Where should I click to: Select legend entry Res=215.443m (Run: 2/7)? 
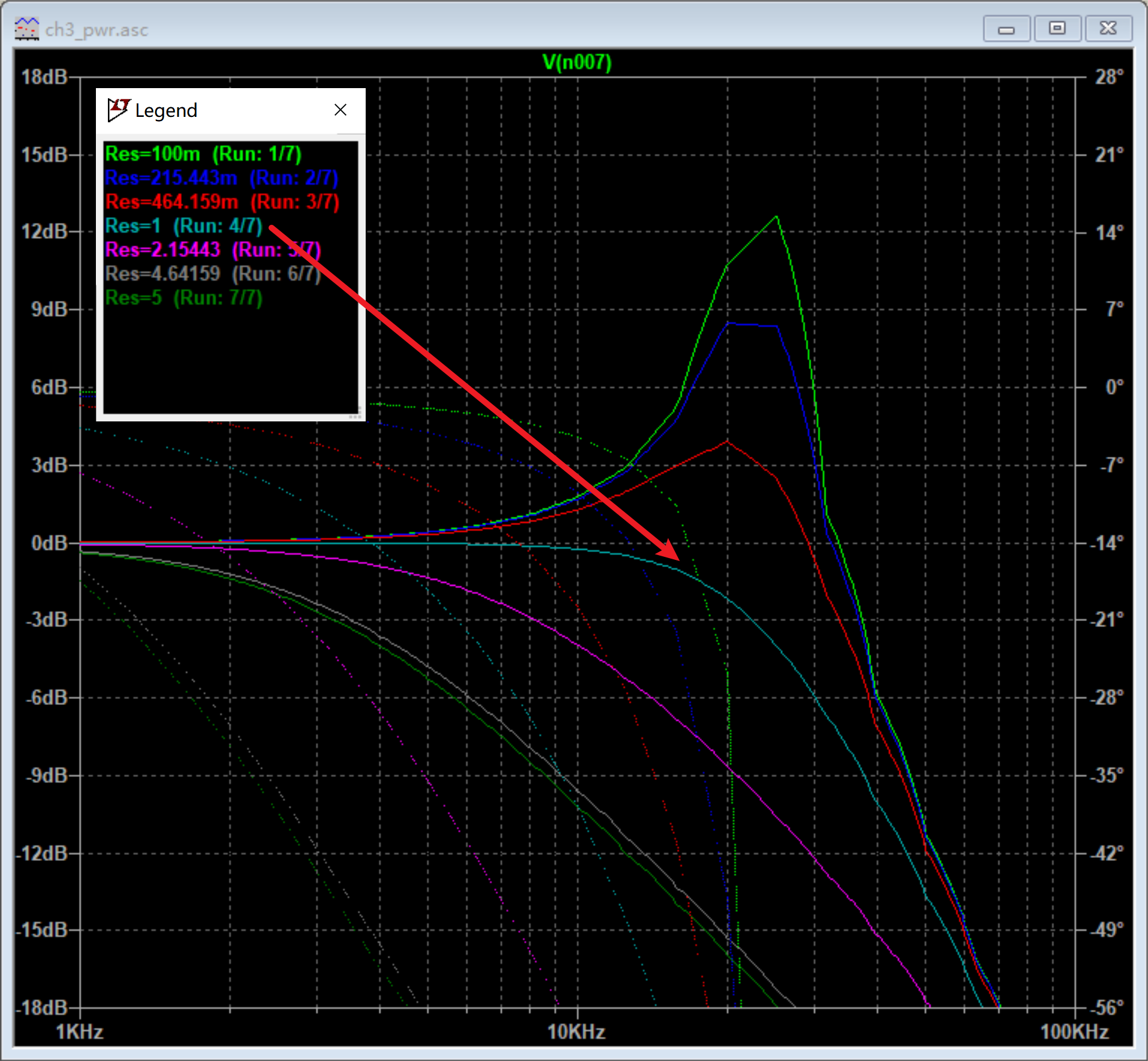point(221,178)
